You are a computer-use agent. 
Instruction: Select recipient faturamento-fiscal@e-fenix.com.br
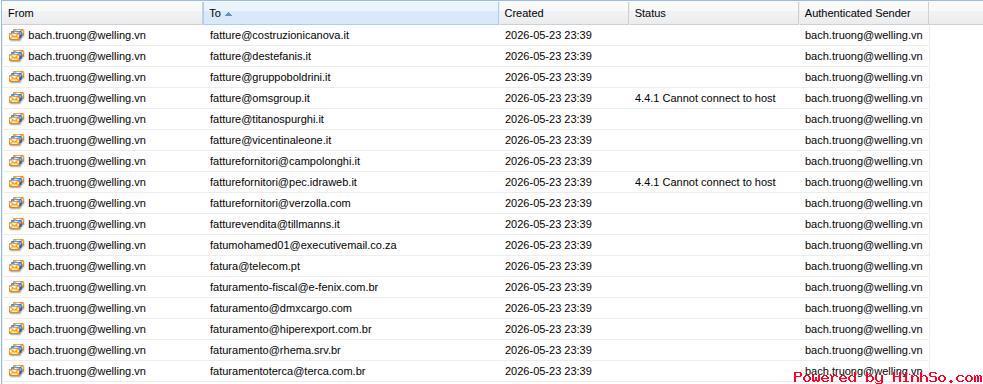(x=293, y=288)
